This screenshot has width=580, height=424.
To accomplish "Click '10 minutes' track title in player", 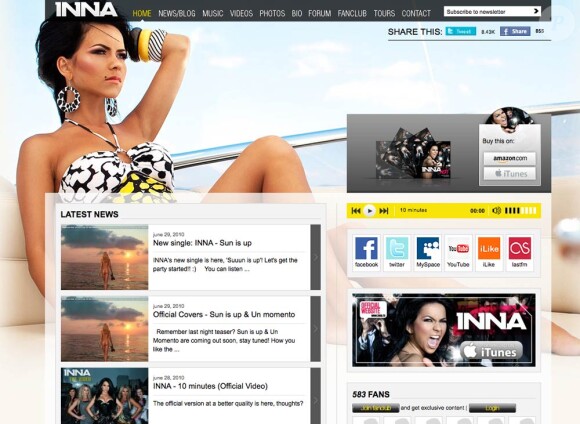I will point(413,210).
